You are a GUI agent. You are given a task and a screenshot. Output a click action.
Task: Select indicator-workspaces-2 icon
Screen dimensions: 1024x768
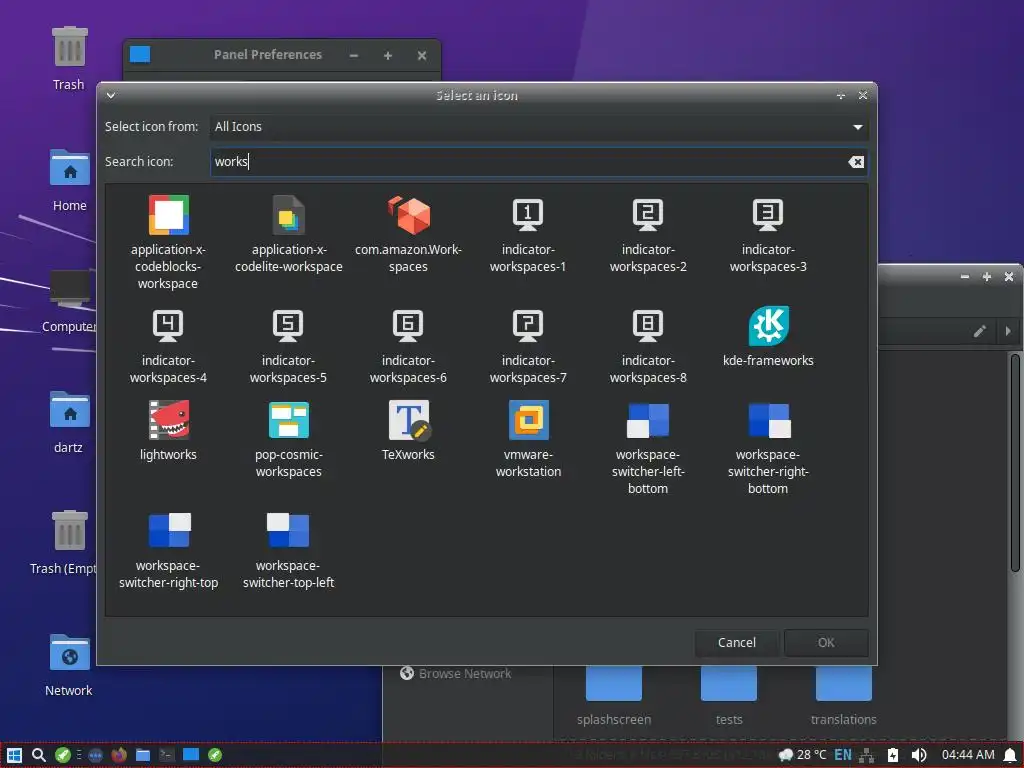point(648,215)
